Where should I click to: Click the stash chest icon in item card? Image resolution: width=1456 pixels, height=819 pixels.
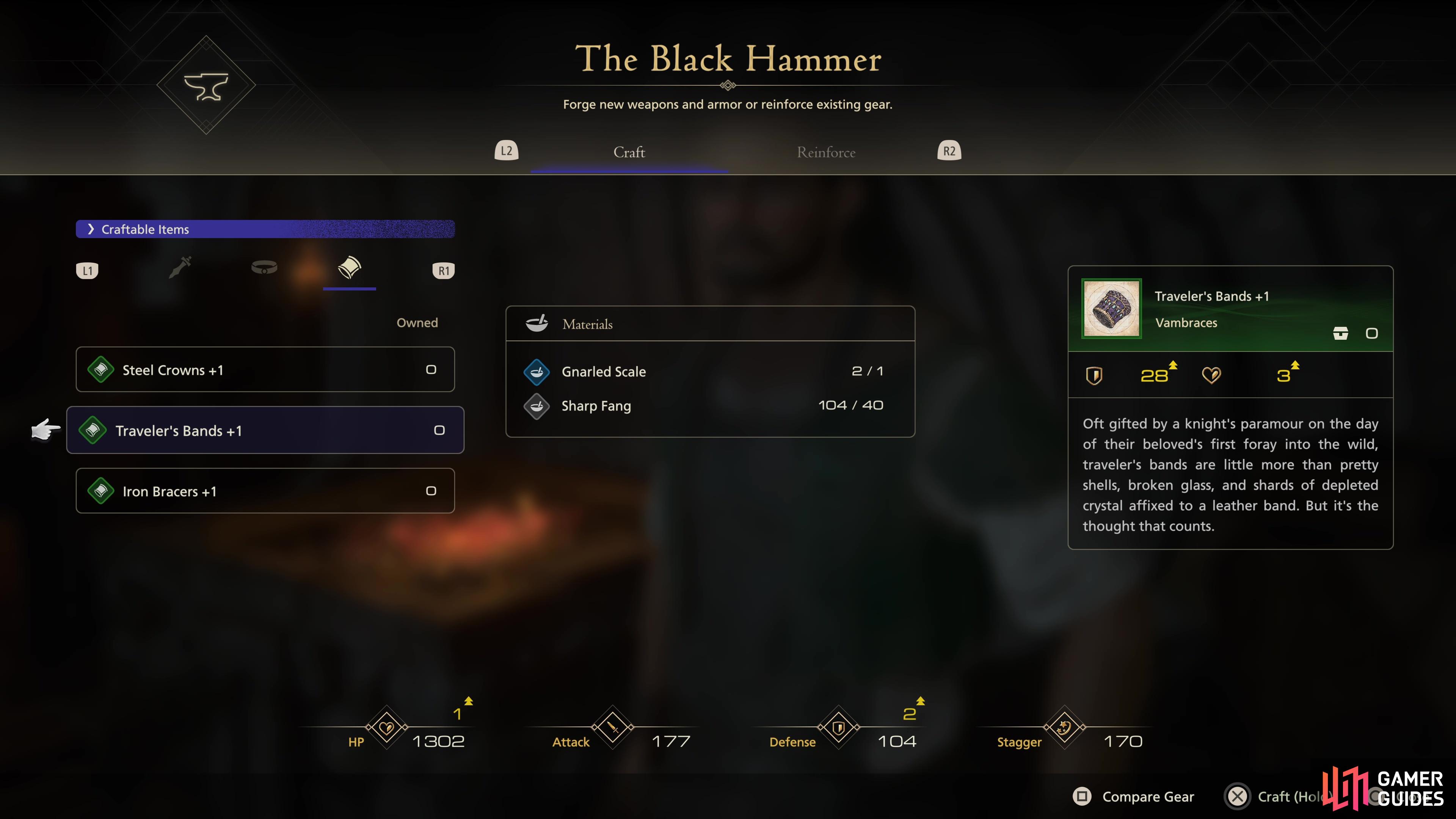1340,334
